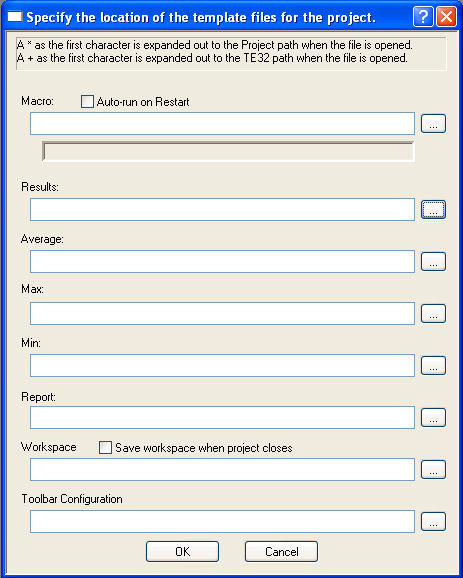The width and height of the screenshot is (463, 578).
Task: Focus the Results path input field
Action: [x=222, y=209]
